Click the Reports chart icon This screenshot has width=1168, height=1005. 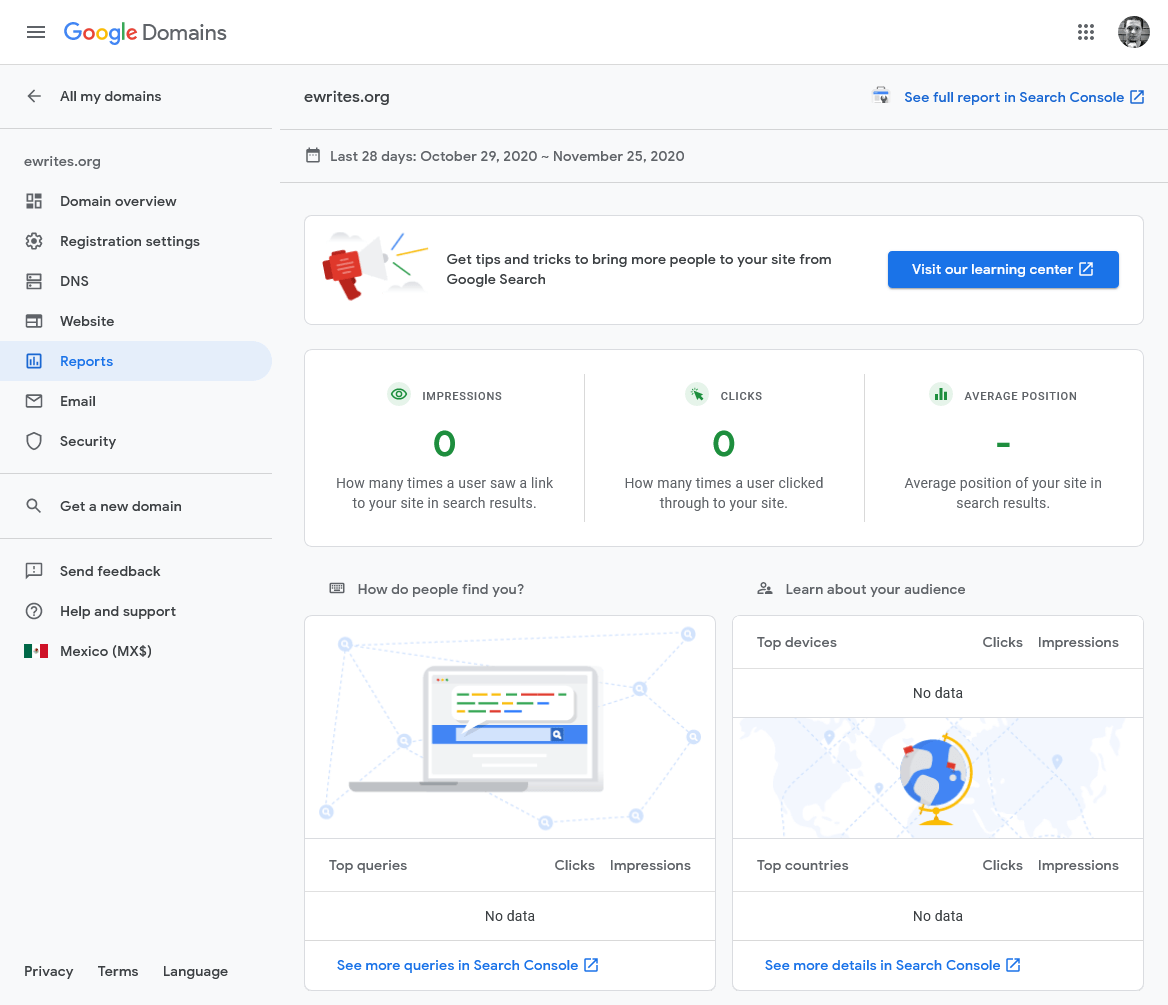34,361
